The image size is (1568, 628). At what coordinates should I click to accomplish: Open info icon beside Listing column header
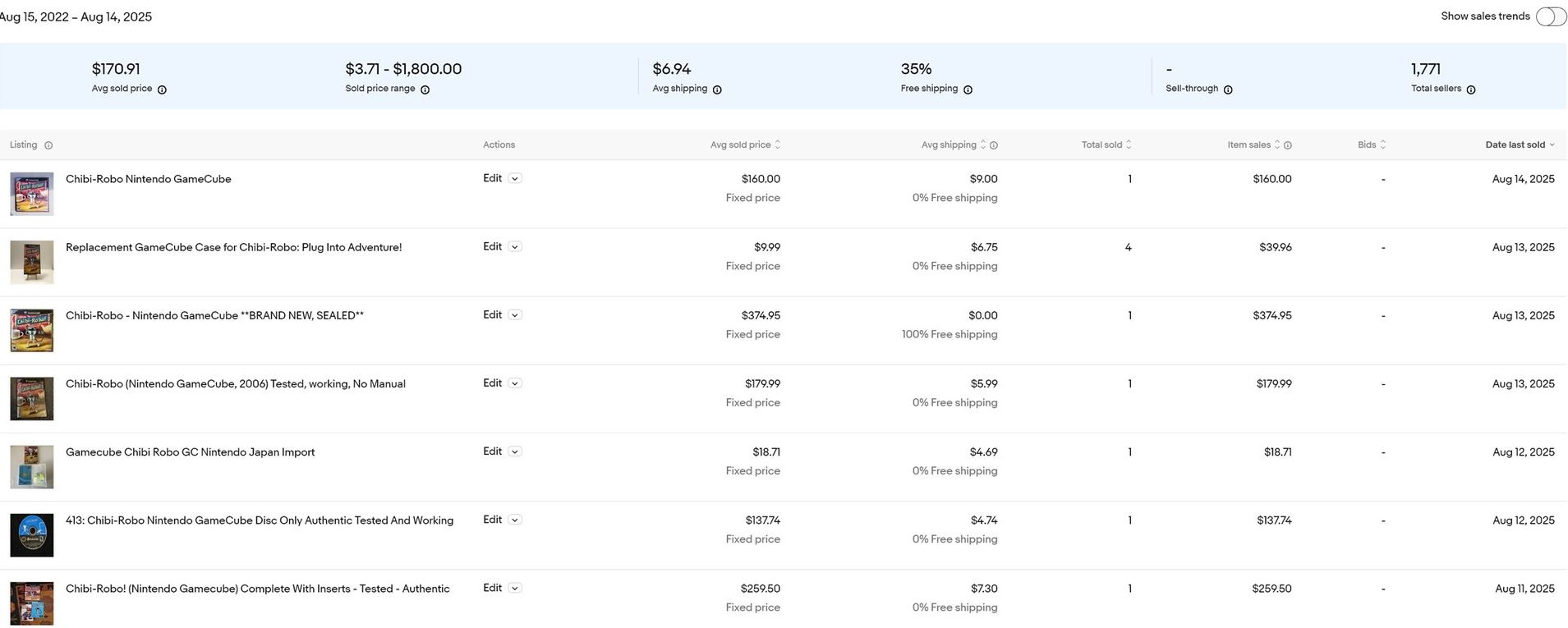(48, 145)
